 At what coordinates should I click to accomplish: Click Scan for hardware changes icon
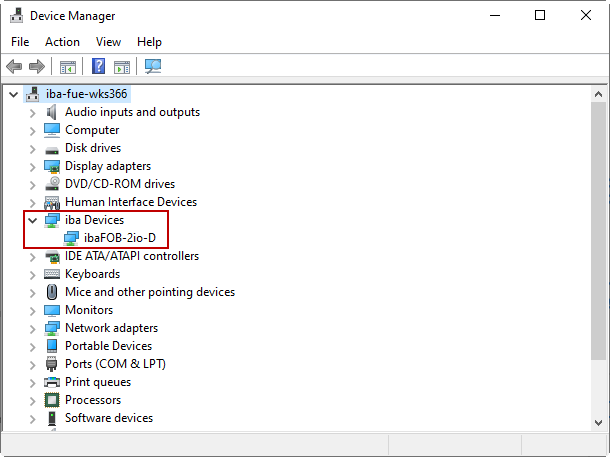click(153, 67)
